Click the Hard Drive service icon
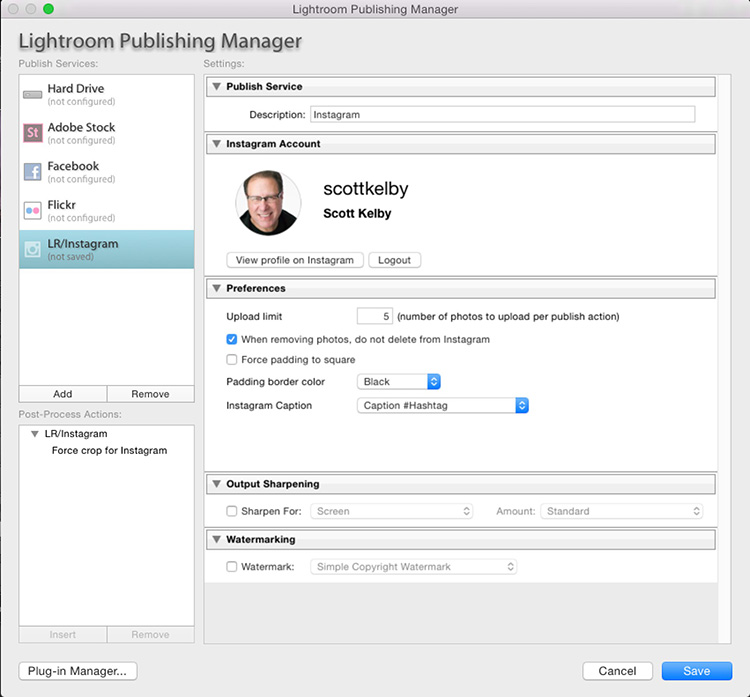Image resolution: width=750 pixels, height=697 pixels. pyautogui.click(x=33, y=95)
